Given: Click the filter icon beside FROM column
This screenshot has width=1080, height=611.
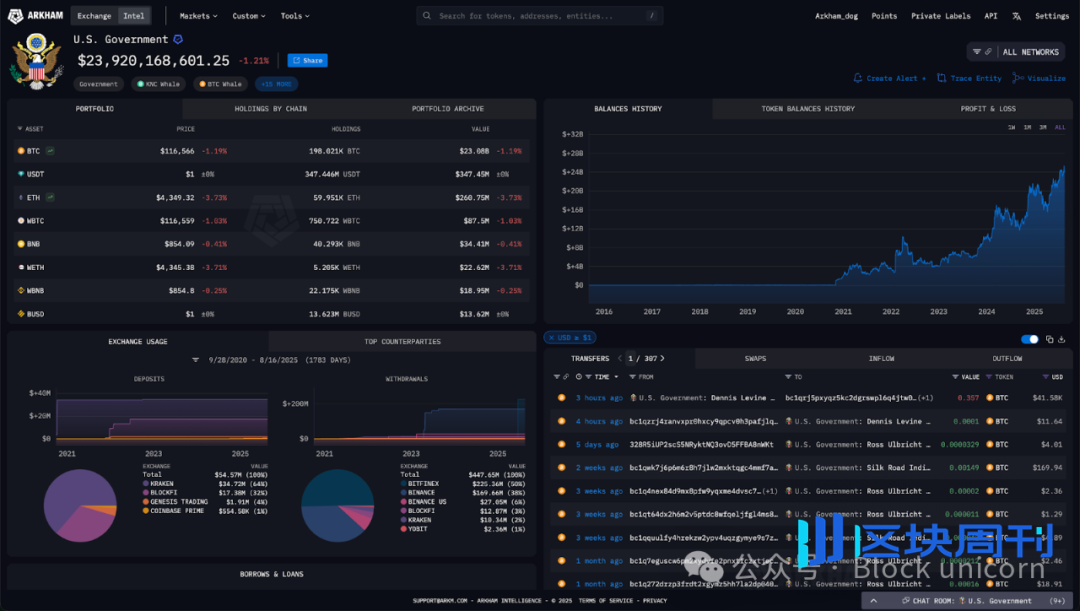Looking at the screenshot, I should (632, 377).
